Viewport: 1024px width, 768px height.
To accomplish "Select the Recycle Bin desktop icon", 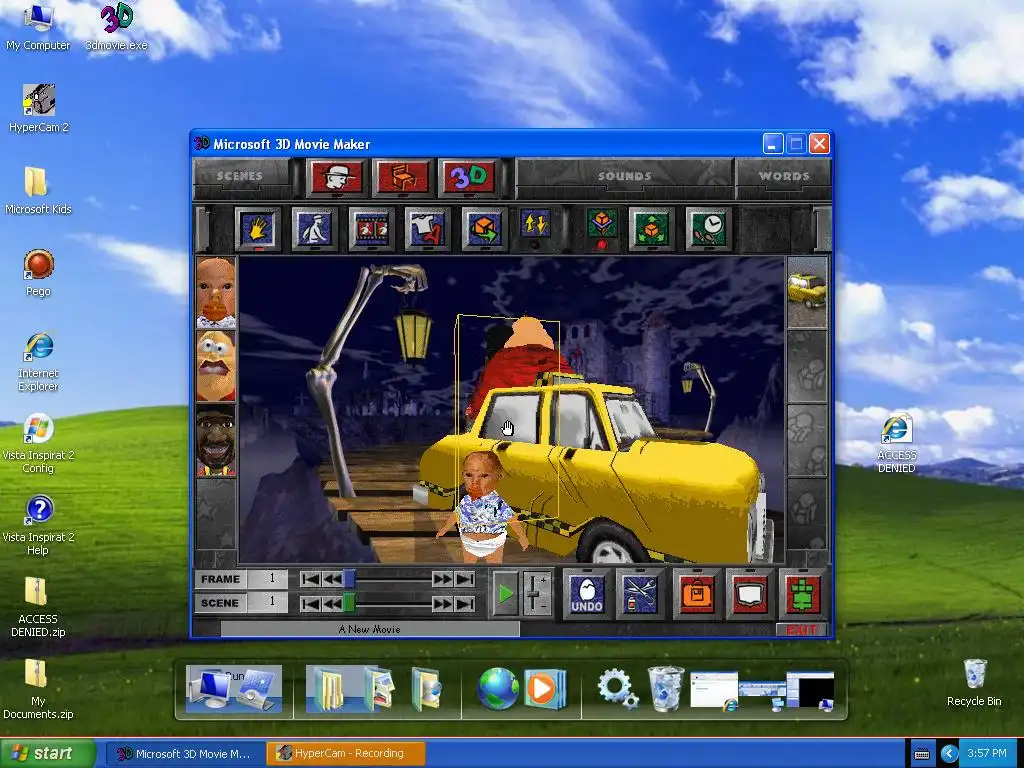I will click(x=974, y=682).
